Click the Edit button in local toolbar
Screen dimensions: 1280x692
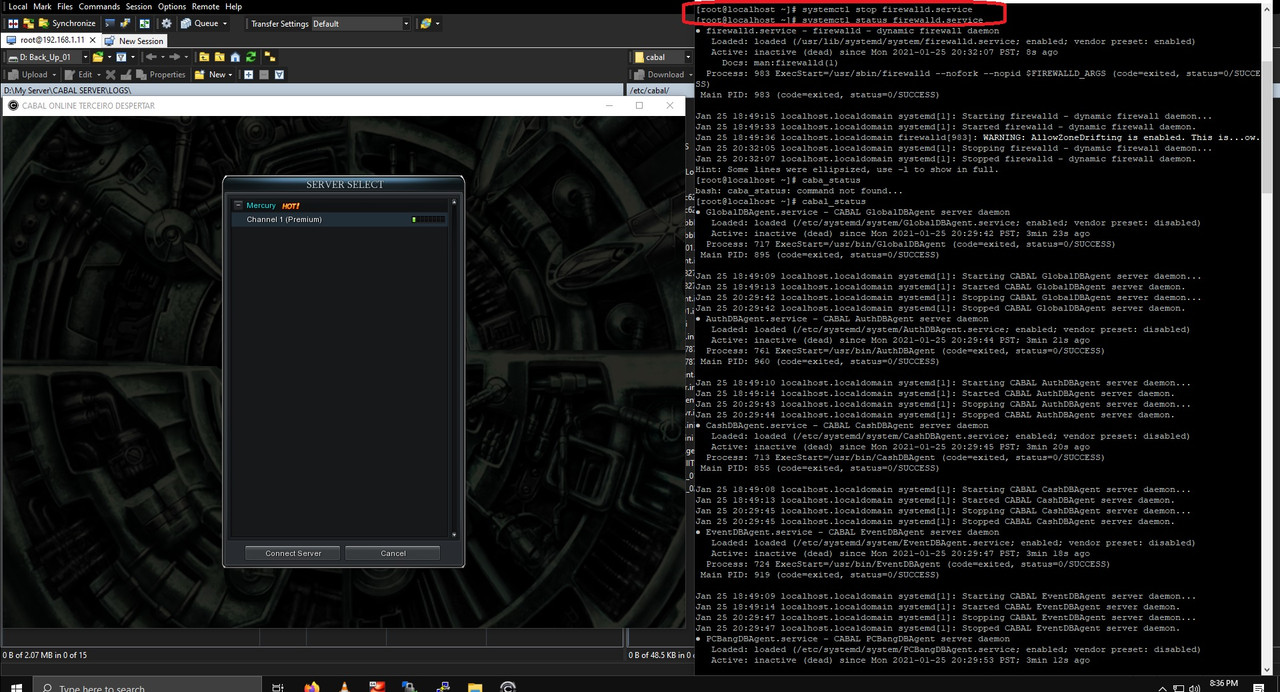[x=78, y=74]
